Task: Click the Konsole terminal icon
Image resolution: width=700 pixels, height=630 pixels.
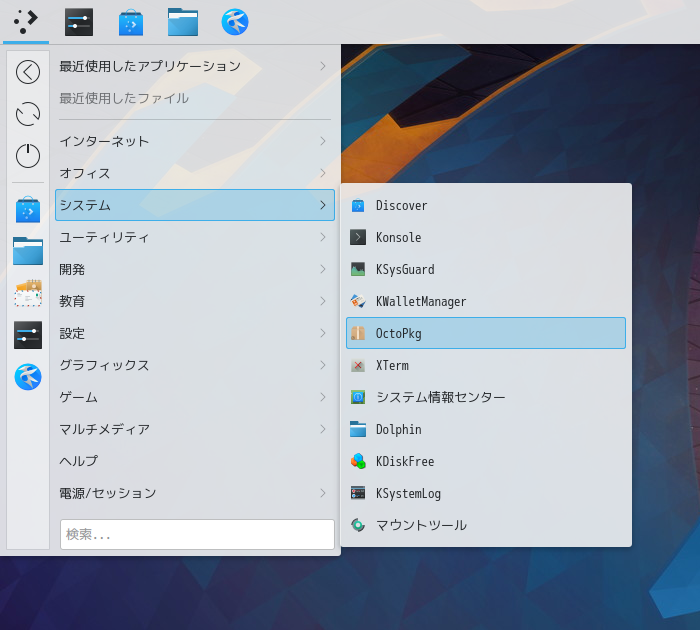Action: click(x=358, y=238)
